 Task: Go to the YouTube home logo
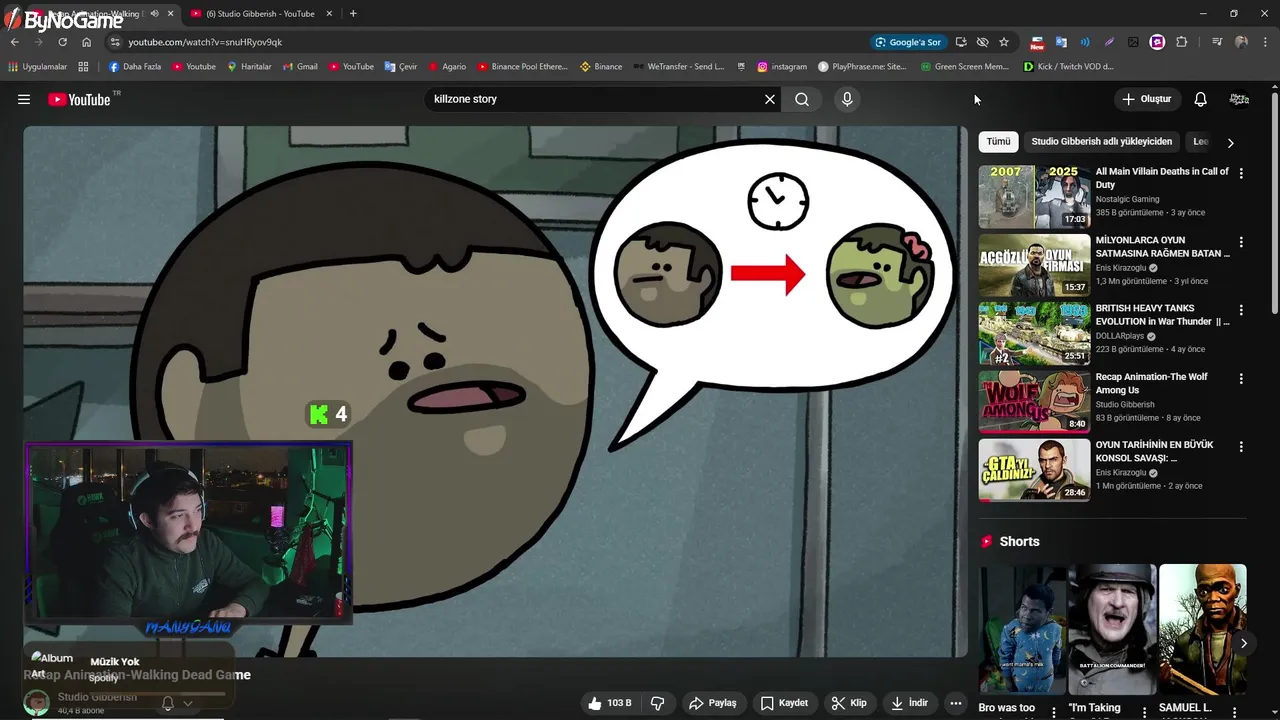coord(79,99)
